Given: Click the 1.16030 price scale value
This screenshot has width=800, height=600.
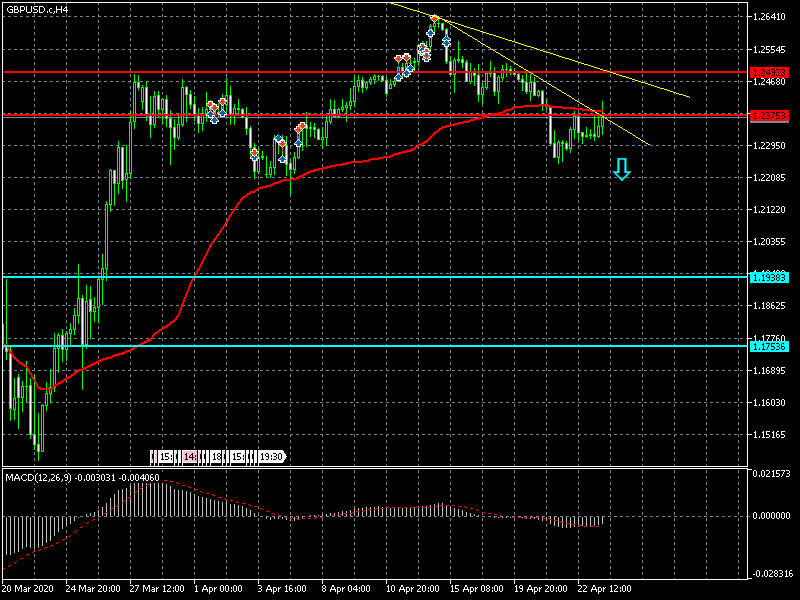Looking at the screenshot, I should (769, 403).
